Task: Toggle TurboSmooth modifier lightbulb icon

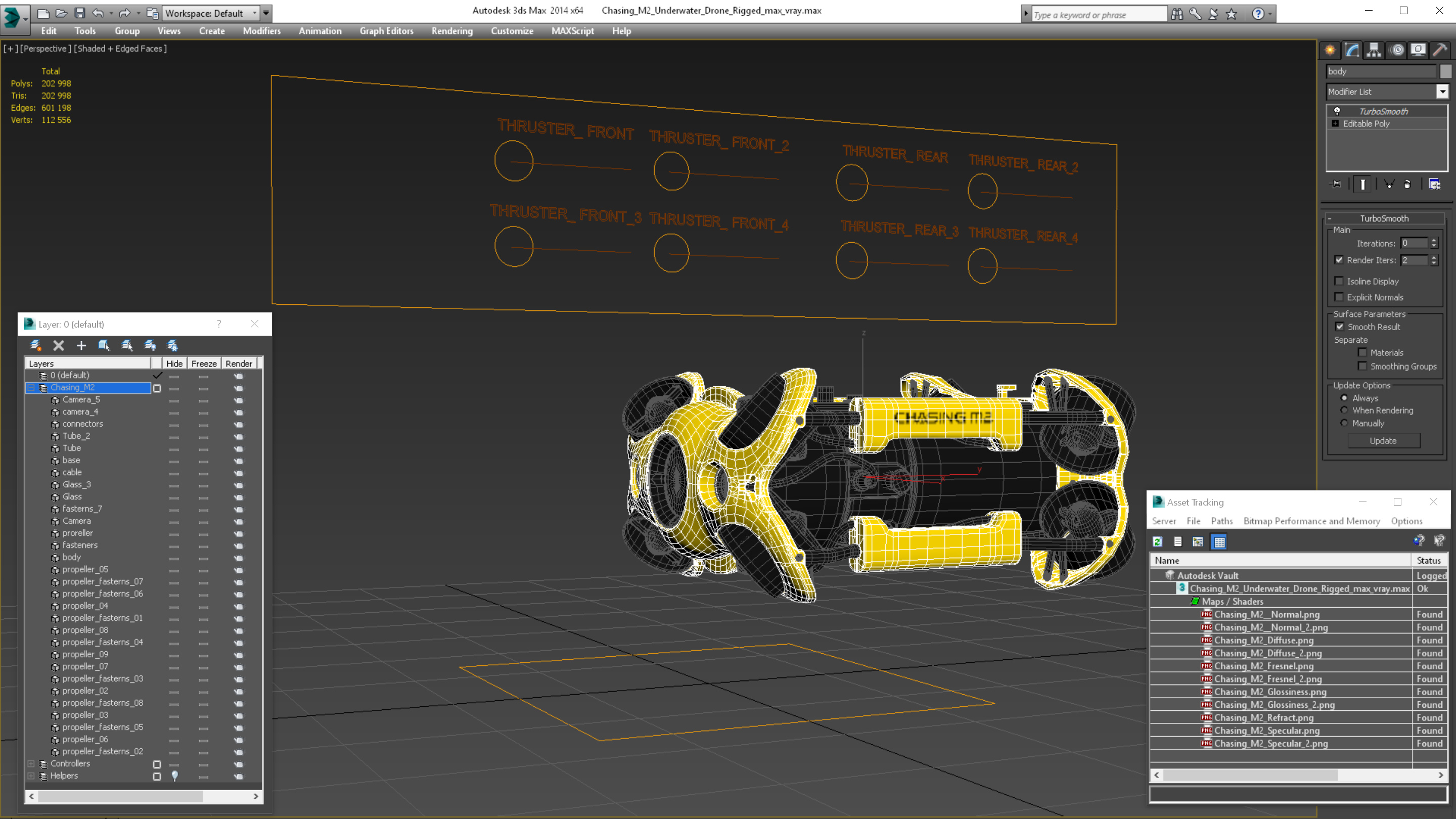Action: point(1337,111)
